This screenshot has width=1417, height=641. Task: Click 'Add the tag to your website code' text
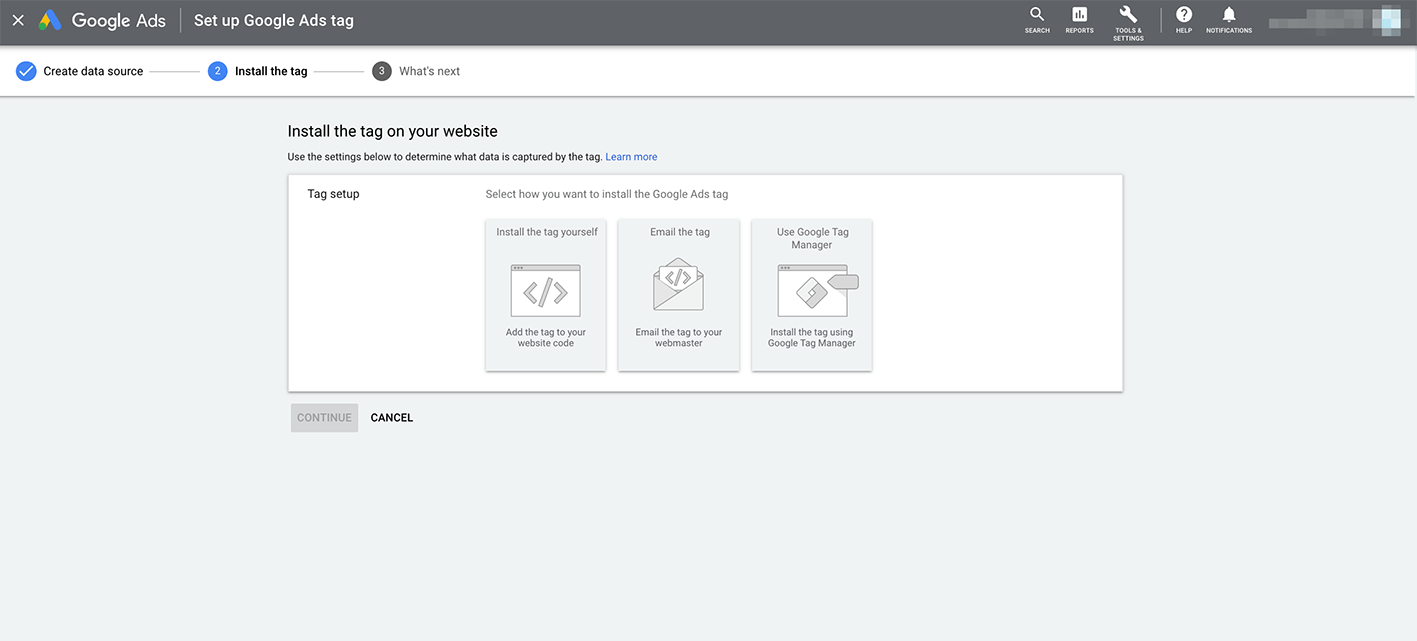(546, 338)
